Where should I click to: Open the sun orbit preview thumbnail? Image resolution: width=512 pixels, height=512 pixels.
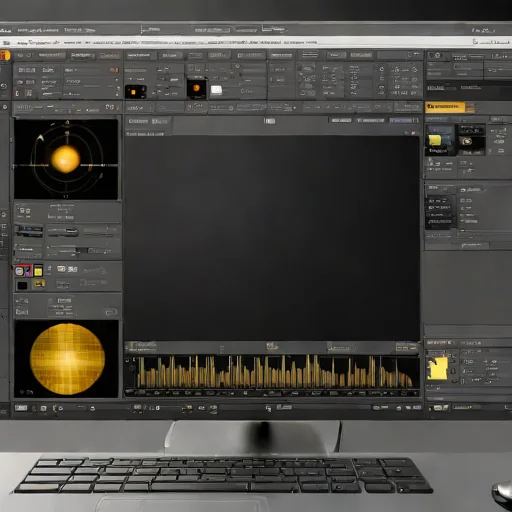click(66, 159)
